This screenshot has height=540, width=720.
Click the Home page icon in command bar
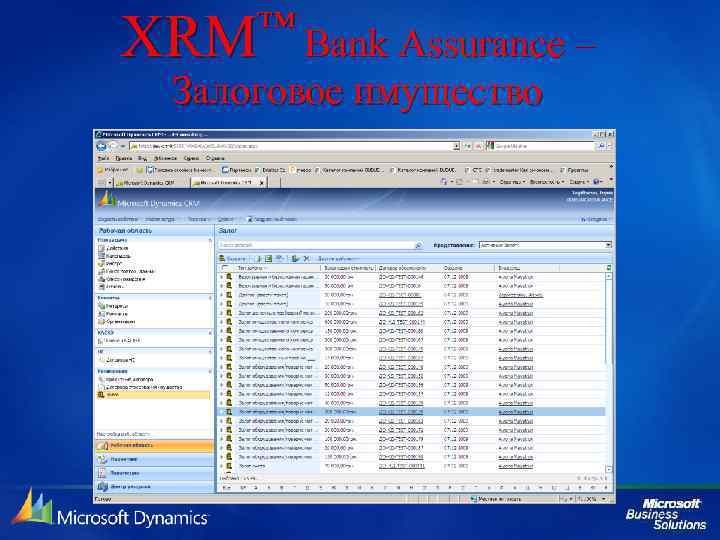coord(444,182)
